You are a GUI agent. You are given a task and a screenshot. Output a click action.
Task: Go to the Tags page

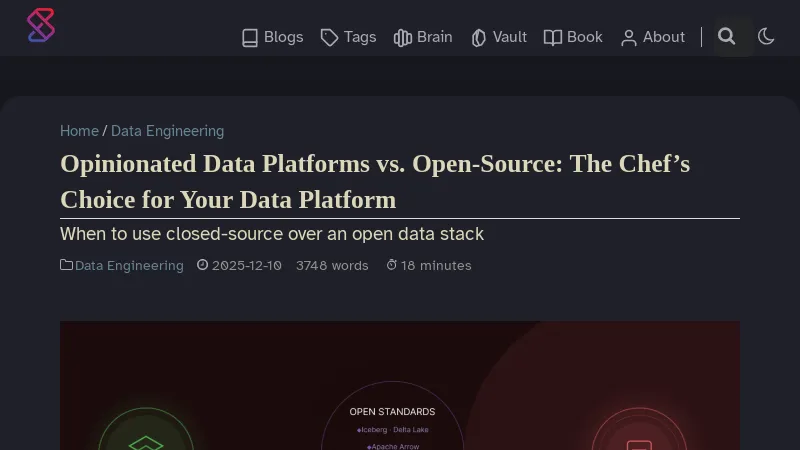(360, 37)
